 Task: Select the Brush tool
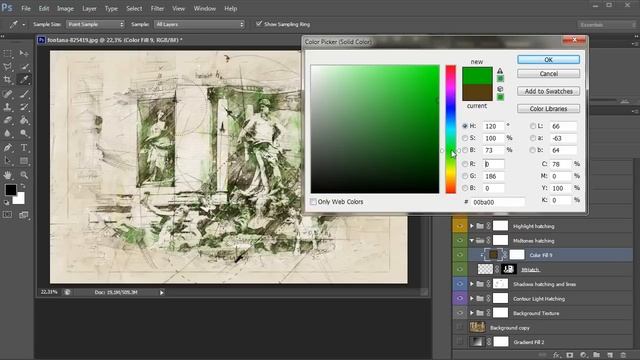pos(24,94)
